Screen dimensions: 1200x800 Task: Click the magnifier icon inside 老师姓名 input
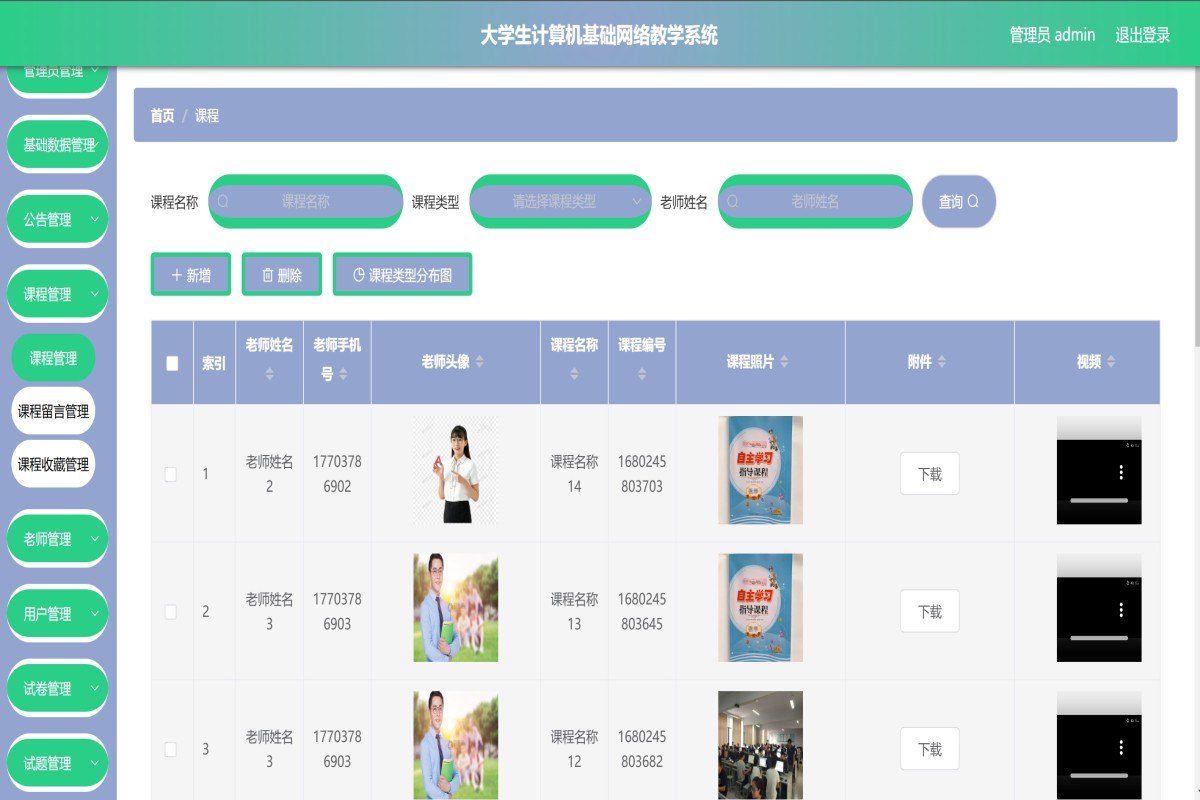[736, 201]
